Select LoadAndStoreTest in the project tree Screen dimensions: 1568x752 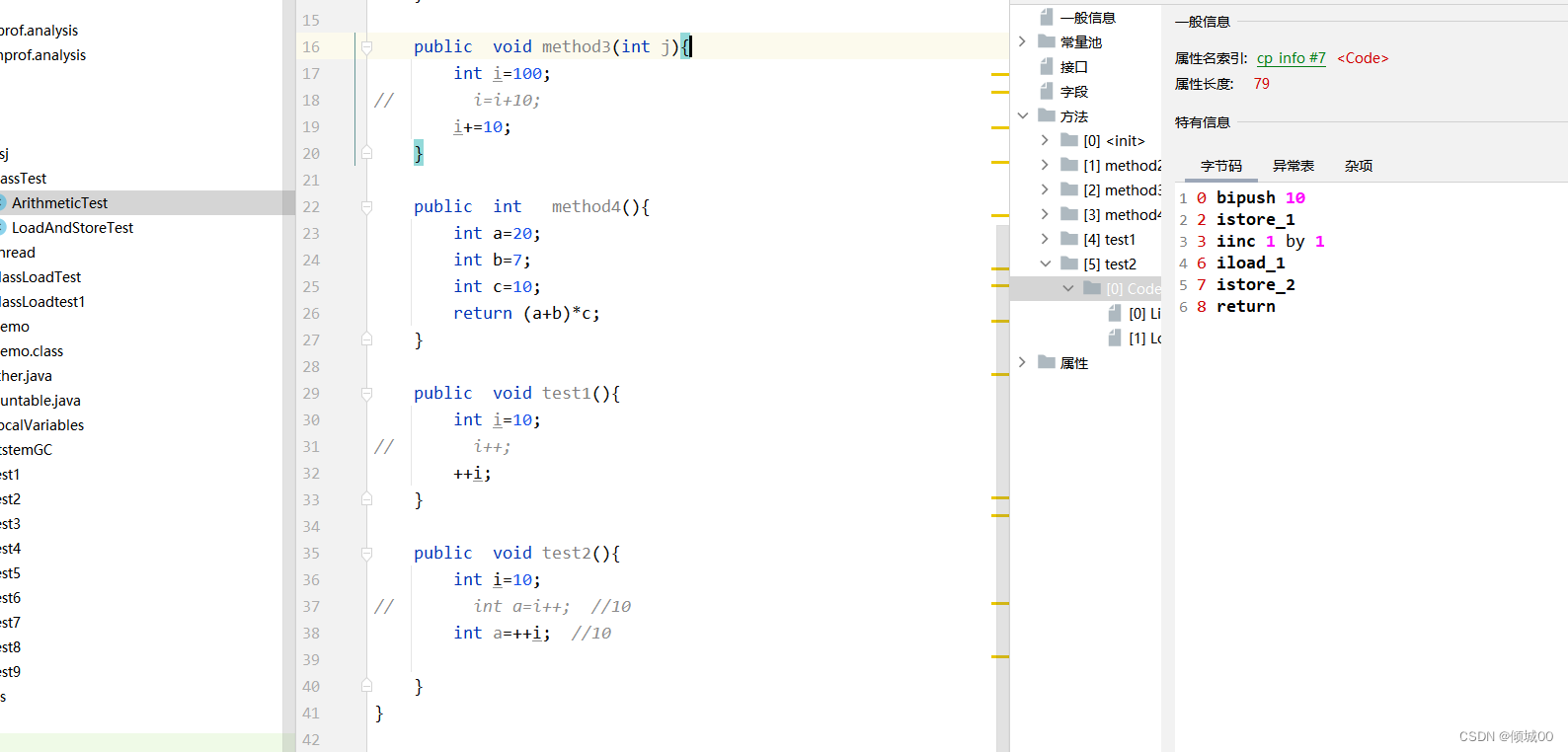(72, 227)
